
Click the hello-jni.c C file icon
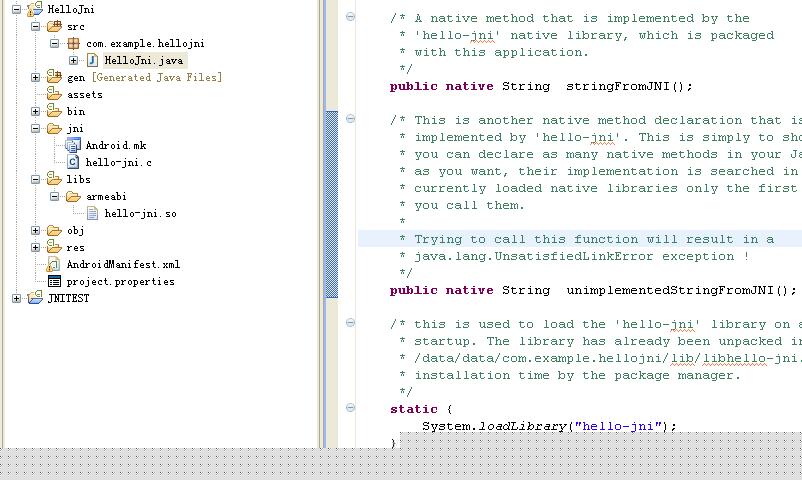[x=73, y=162]
